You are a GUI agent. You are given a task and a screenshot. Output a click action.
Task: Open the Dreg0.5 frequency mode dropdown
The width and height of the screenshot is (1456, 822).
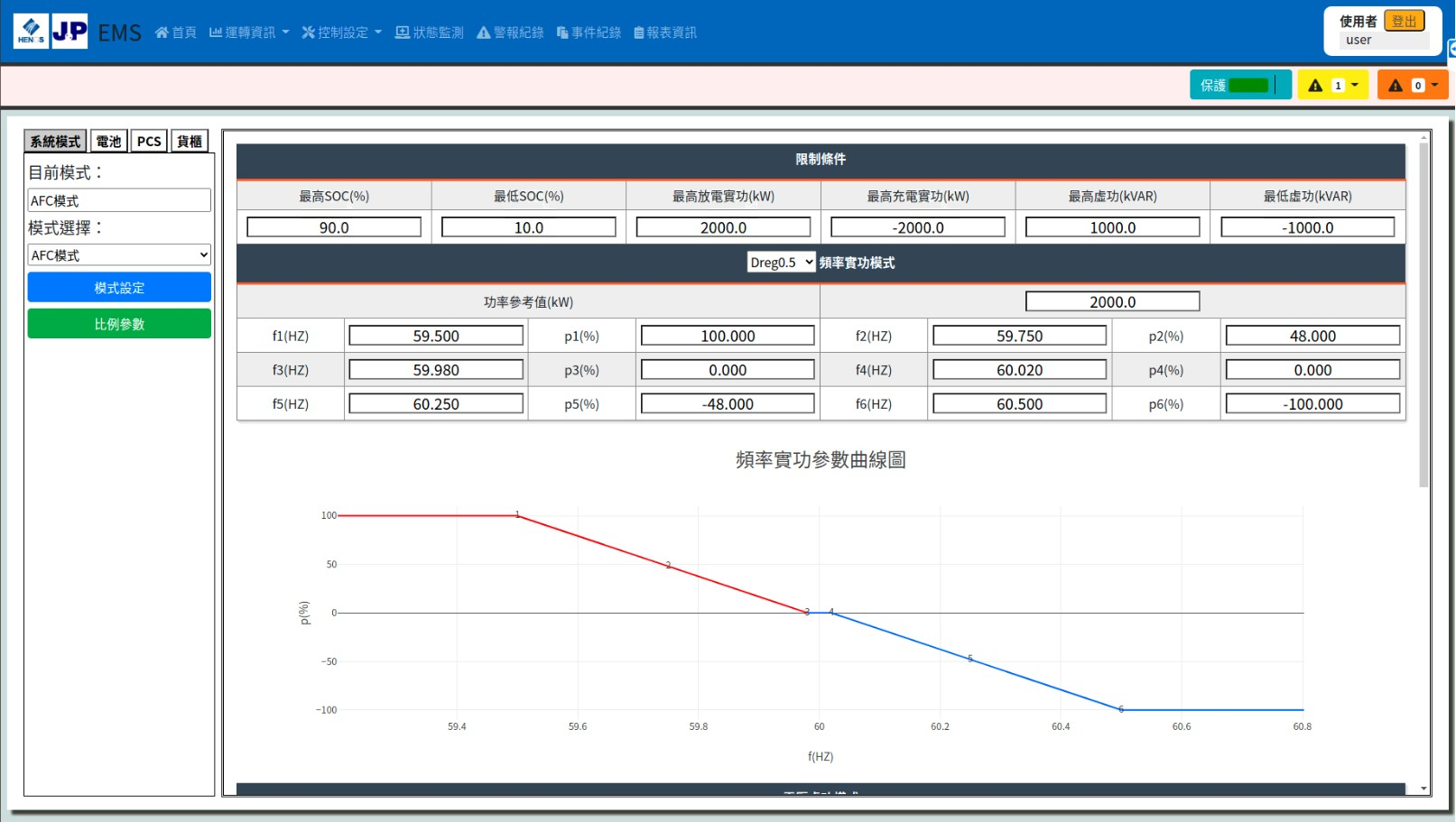tap(780, 262)
